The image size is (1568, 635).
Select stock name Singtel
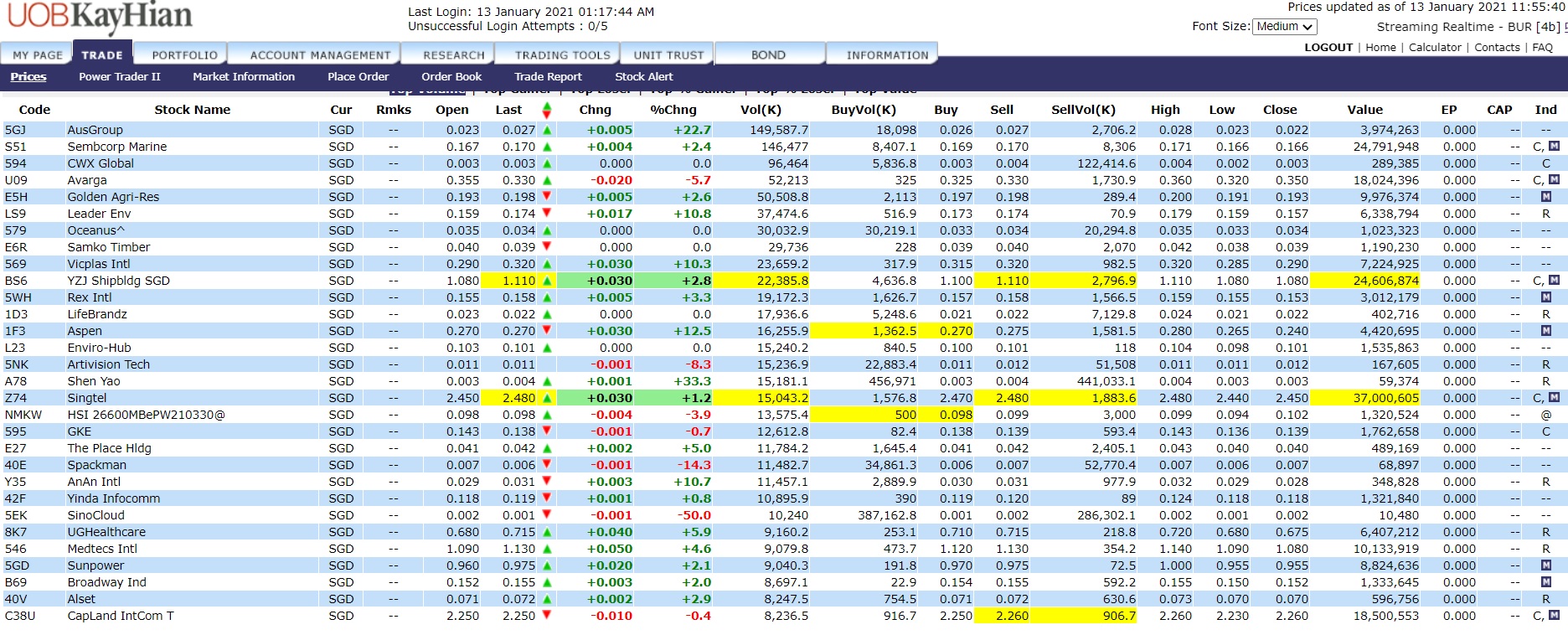click(x=87, y=398)
